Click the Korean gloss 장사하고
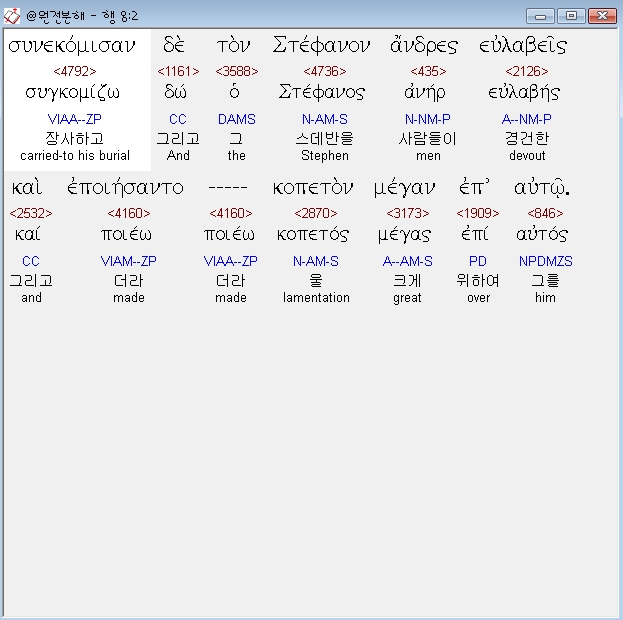This screenshot has height=620, width=623. click(x=75, y=138)
